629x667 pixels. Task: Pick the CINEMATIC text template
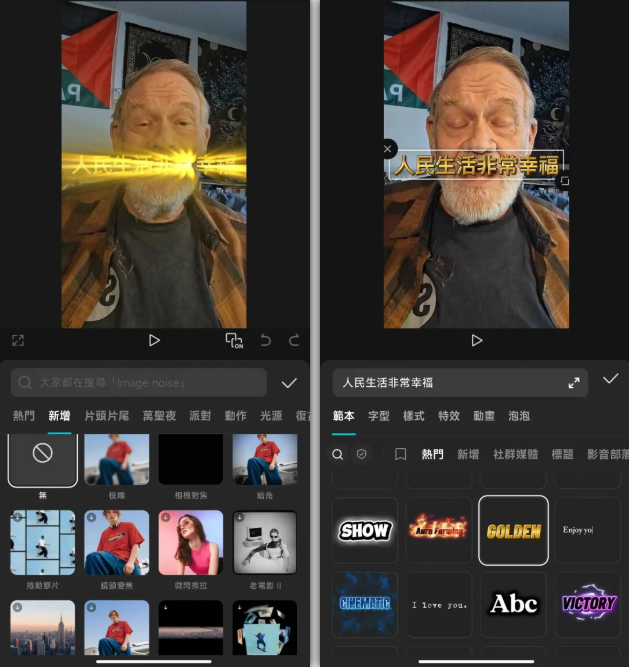tap(364, 604)
